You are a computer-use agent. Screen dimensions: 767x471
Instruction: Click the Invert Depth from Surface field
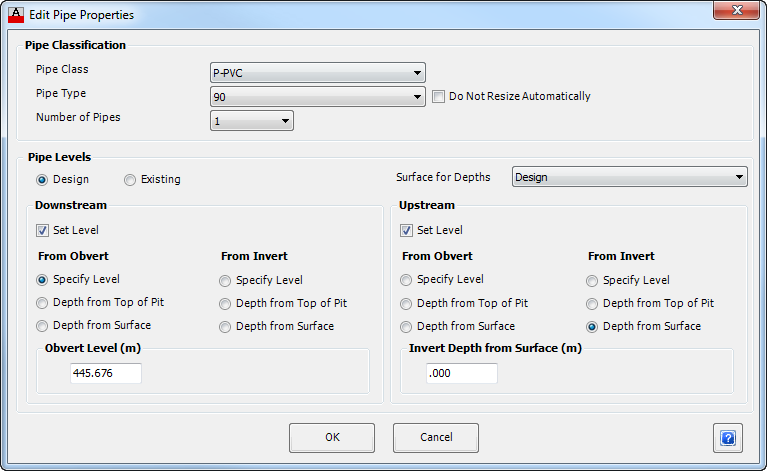click(x=462, y=373)
